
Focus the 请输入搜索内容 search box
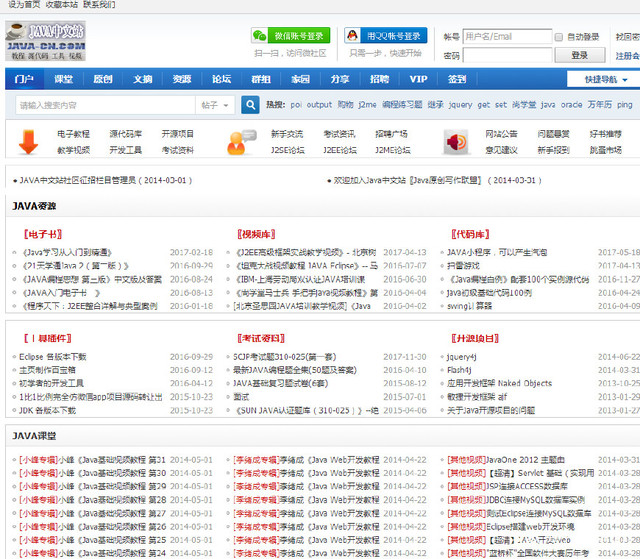coord(105,105)
